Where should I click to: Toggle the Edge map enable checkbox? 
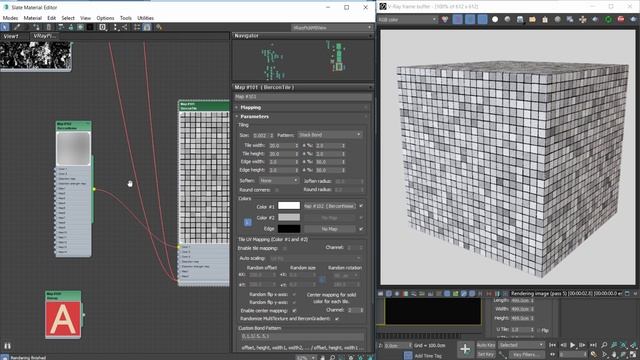361,229
